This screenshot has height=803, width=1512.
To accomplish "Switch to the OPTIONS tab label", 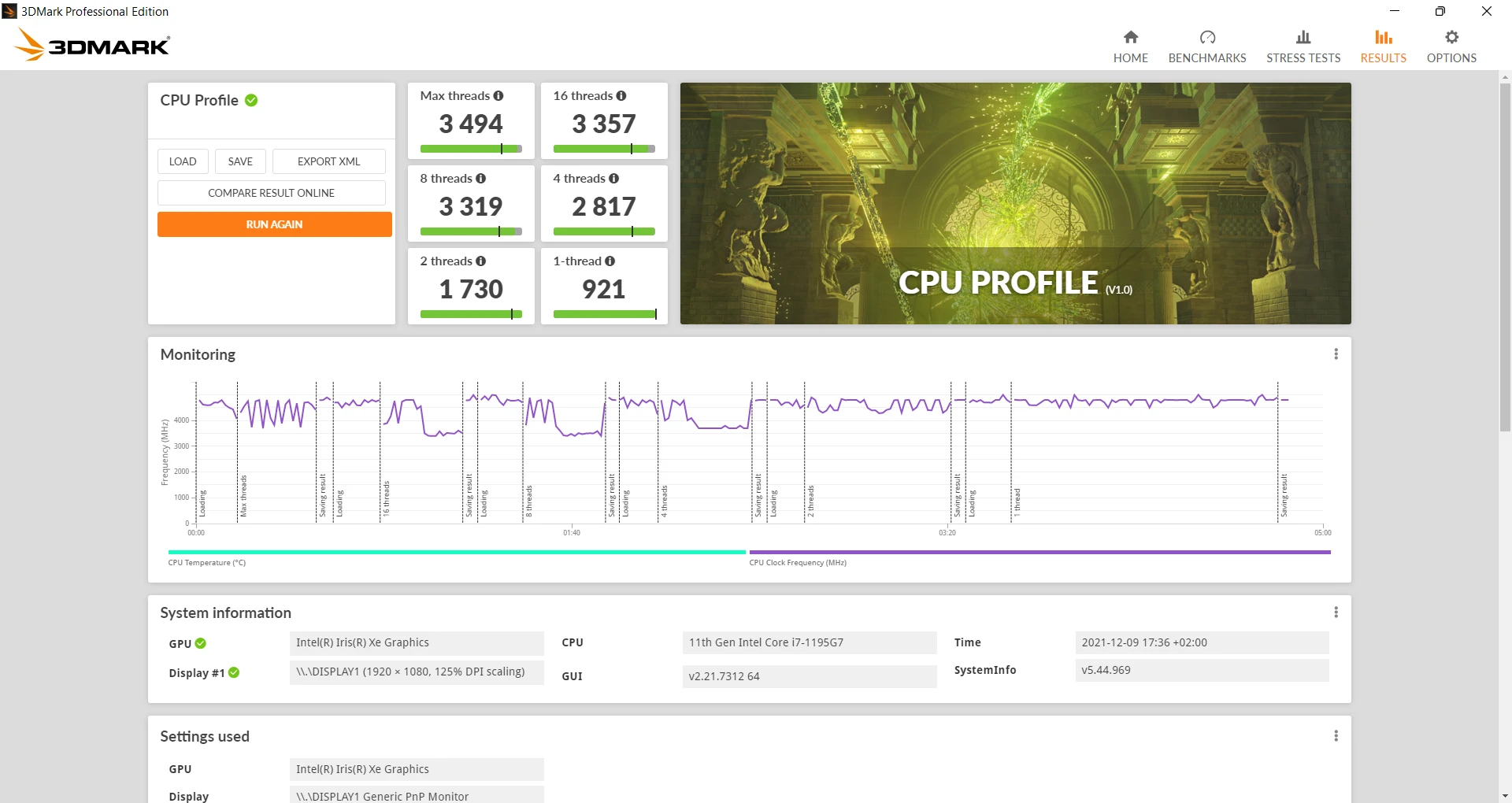I will [x=1452, y=58].
